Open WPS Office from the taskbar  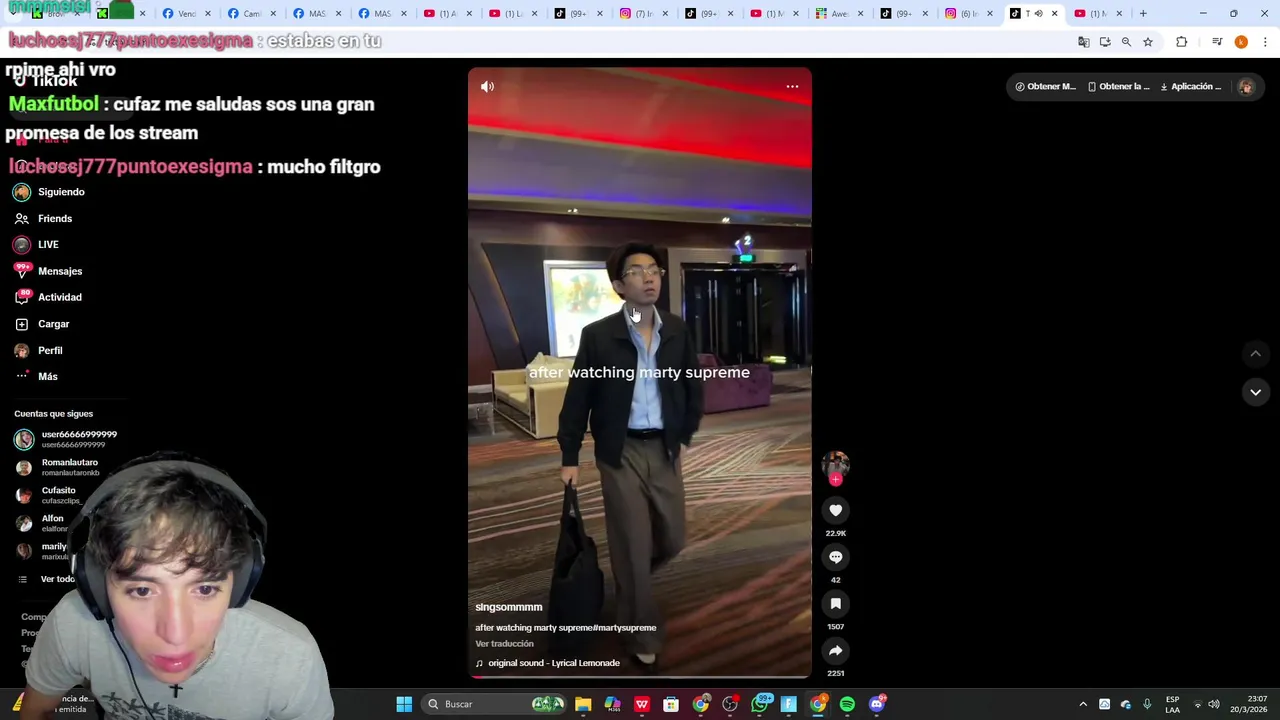642,704
